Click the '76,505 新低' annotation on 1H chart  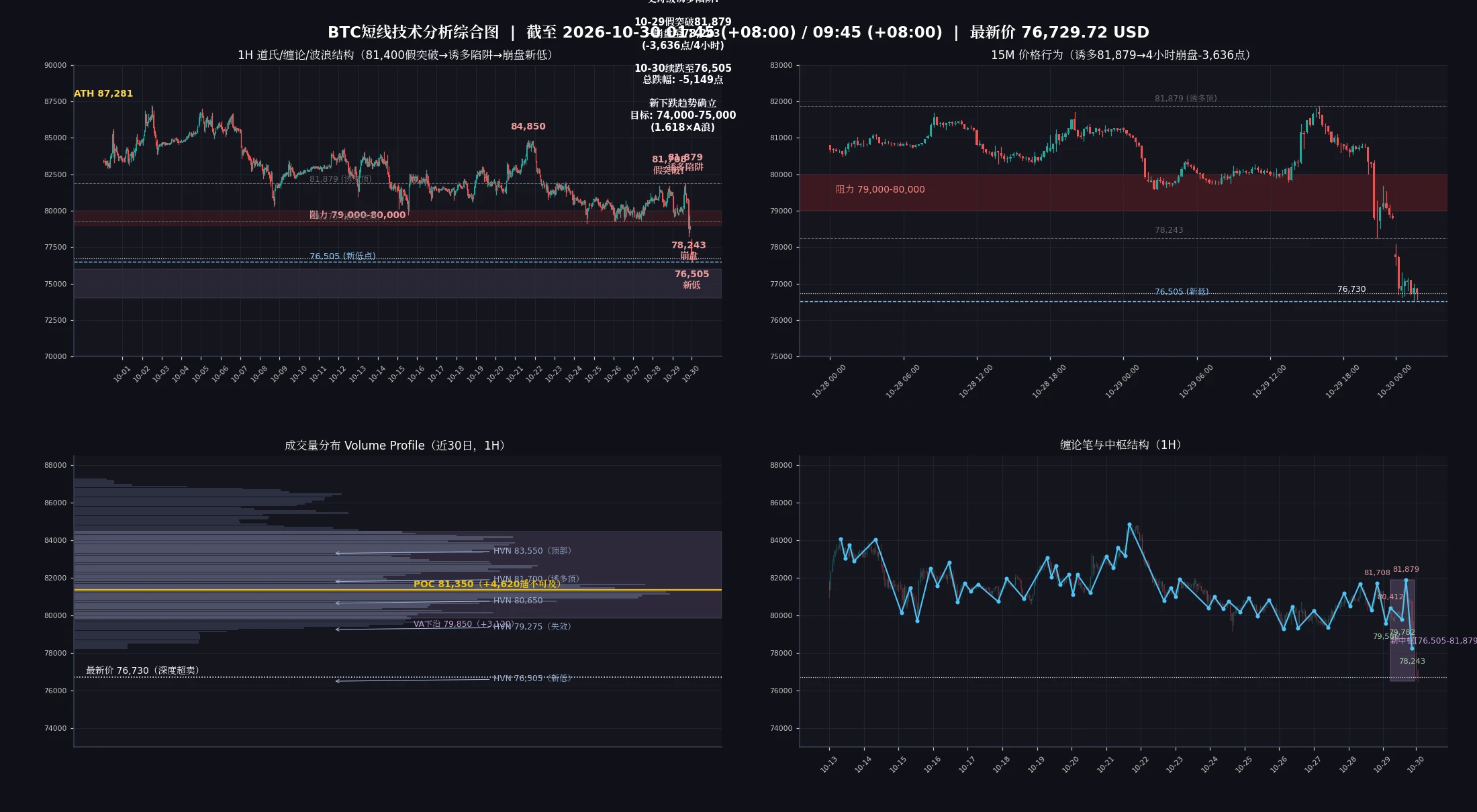point(692,279)
